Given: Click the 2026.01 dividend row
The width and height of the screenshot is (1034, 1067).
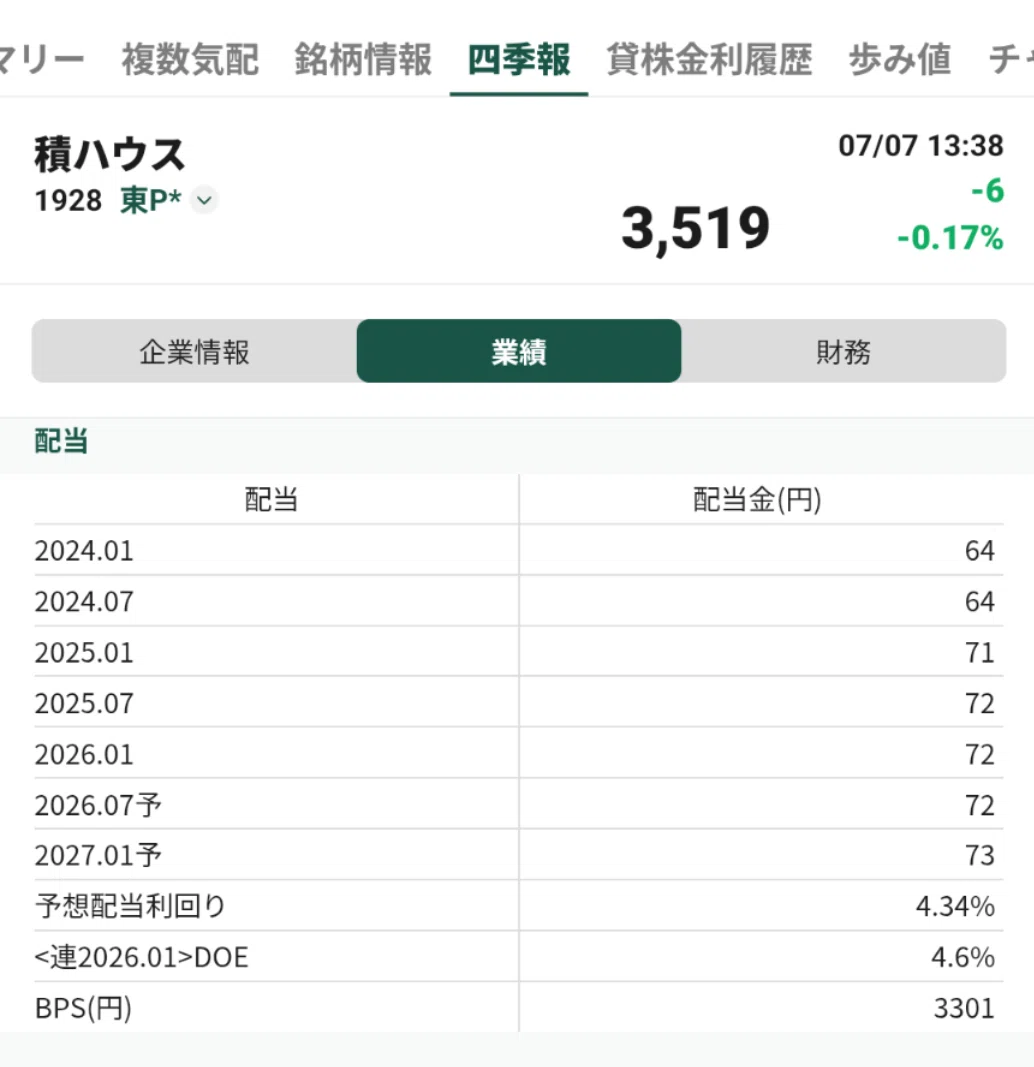Looking at the screenshot, I should click(519, 753).
